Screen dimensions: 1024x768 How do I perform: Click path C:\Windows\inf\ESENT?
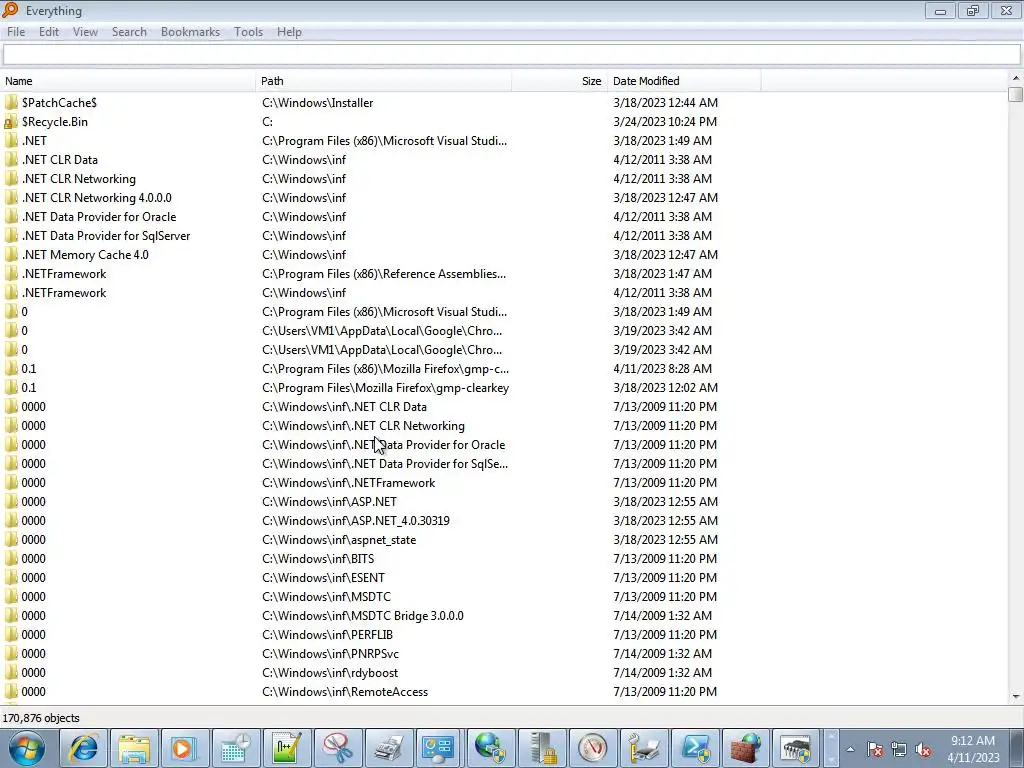pyautogui.click(x=323, y=577)
